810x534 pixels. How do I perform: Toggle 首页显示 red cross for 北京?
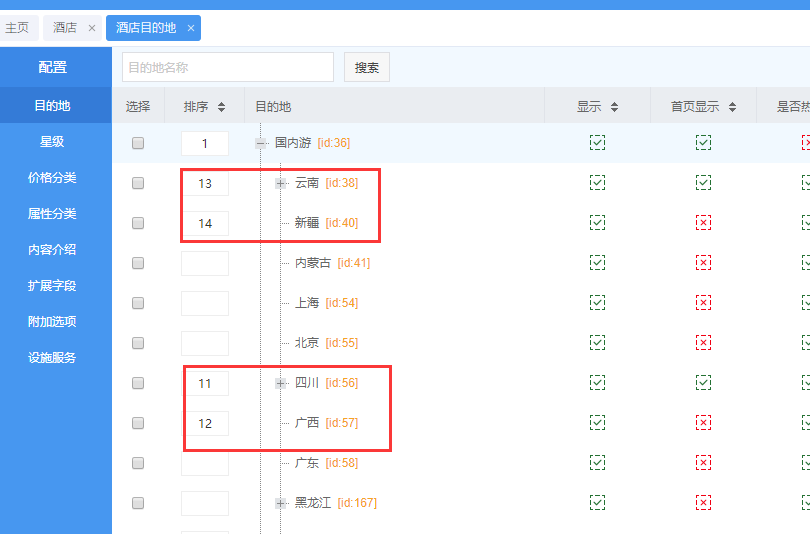(x=703, y=343)
